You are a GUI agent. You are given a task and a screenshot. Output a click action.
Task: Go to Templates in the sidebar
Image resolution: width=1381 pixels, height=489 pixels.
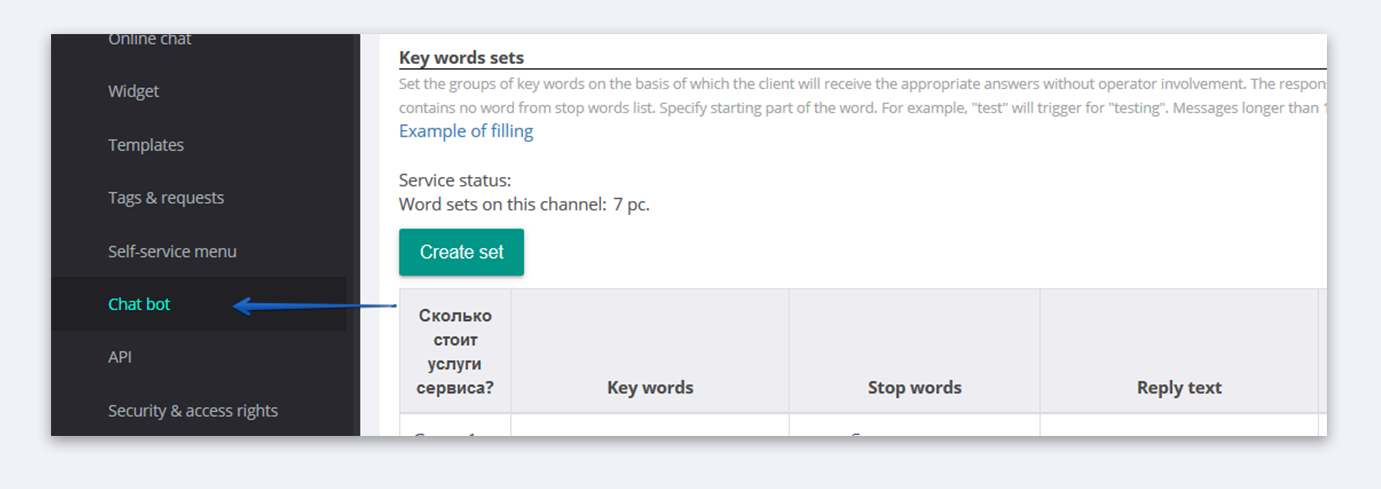coord(146,145)
